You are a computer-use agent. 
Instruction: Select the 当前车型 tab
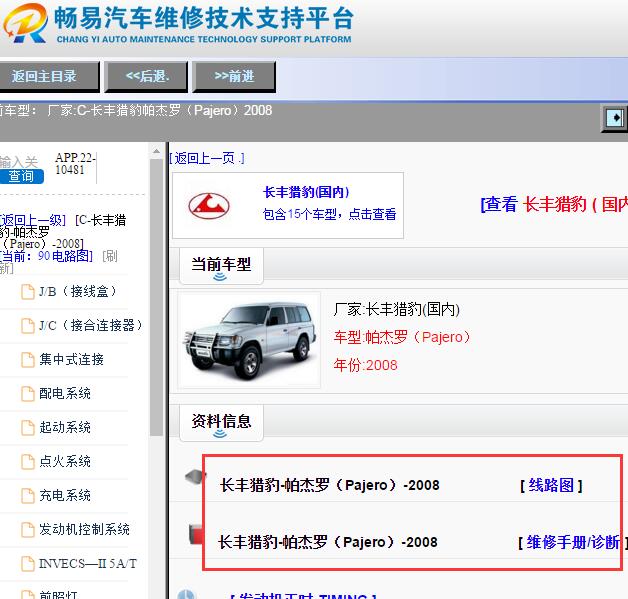[x=221, y=265]
